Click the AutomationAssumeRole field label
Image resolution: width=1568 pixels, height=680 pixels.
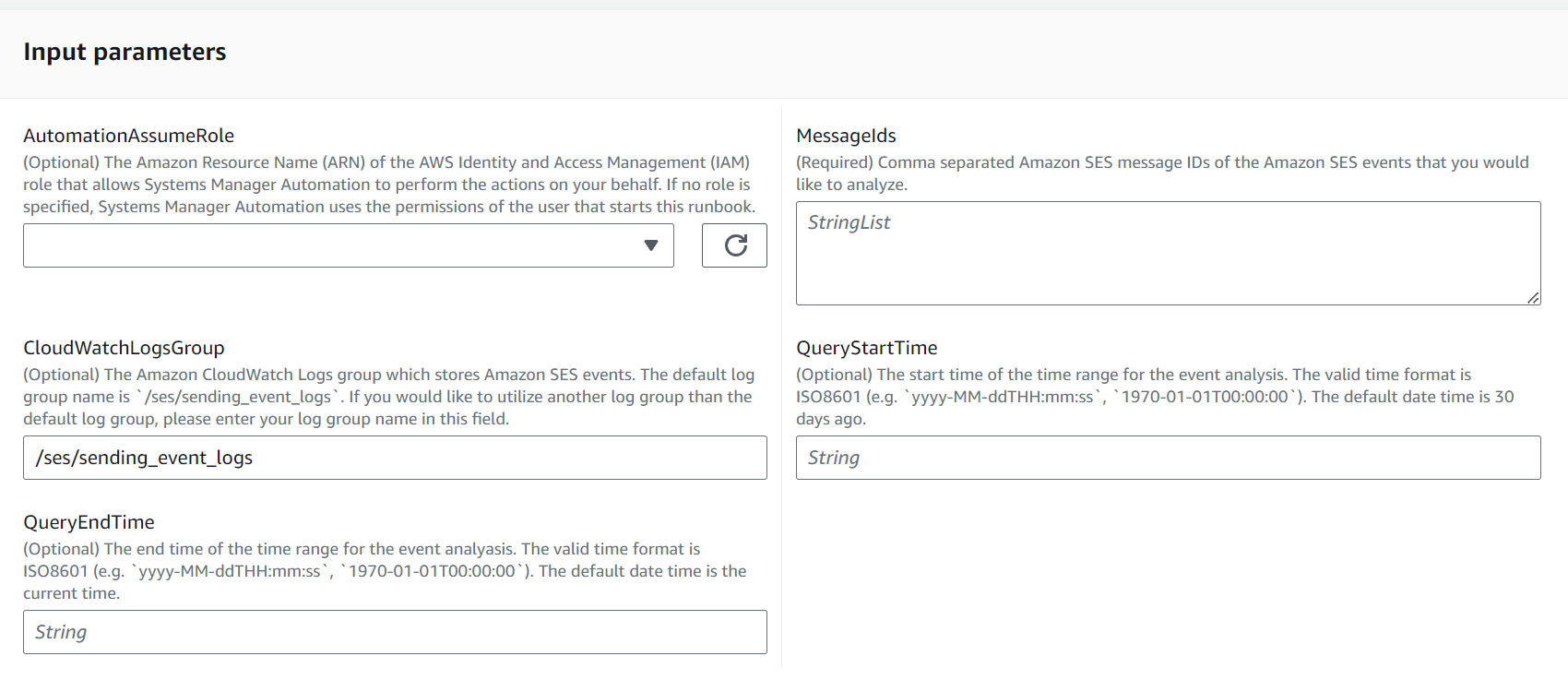point(129,136)
